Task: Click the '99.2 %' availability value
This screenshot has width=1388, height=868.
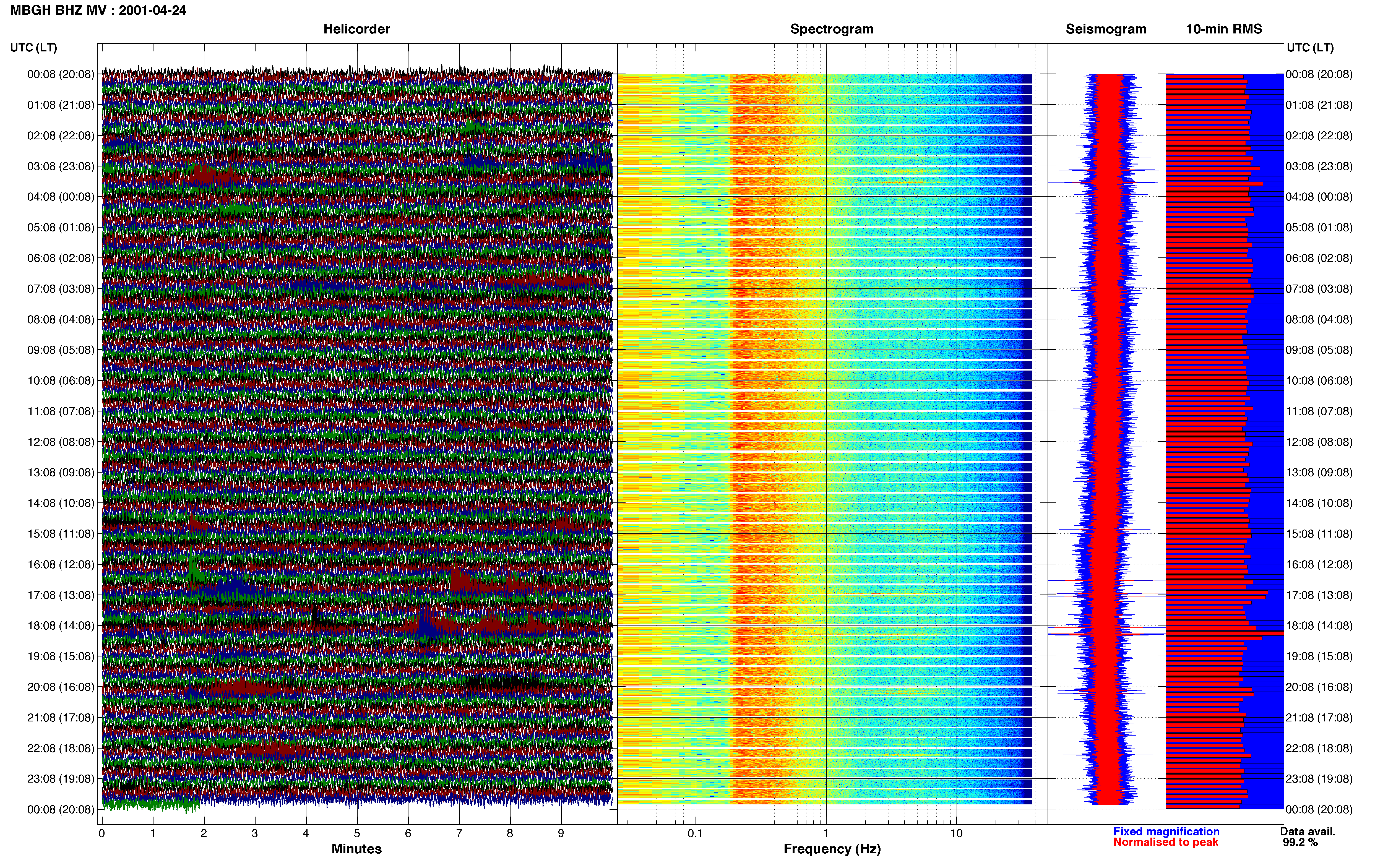Action: [1300, 842]
